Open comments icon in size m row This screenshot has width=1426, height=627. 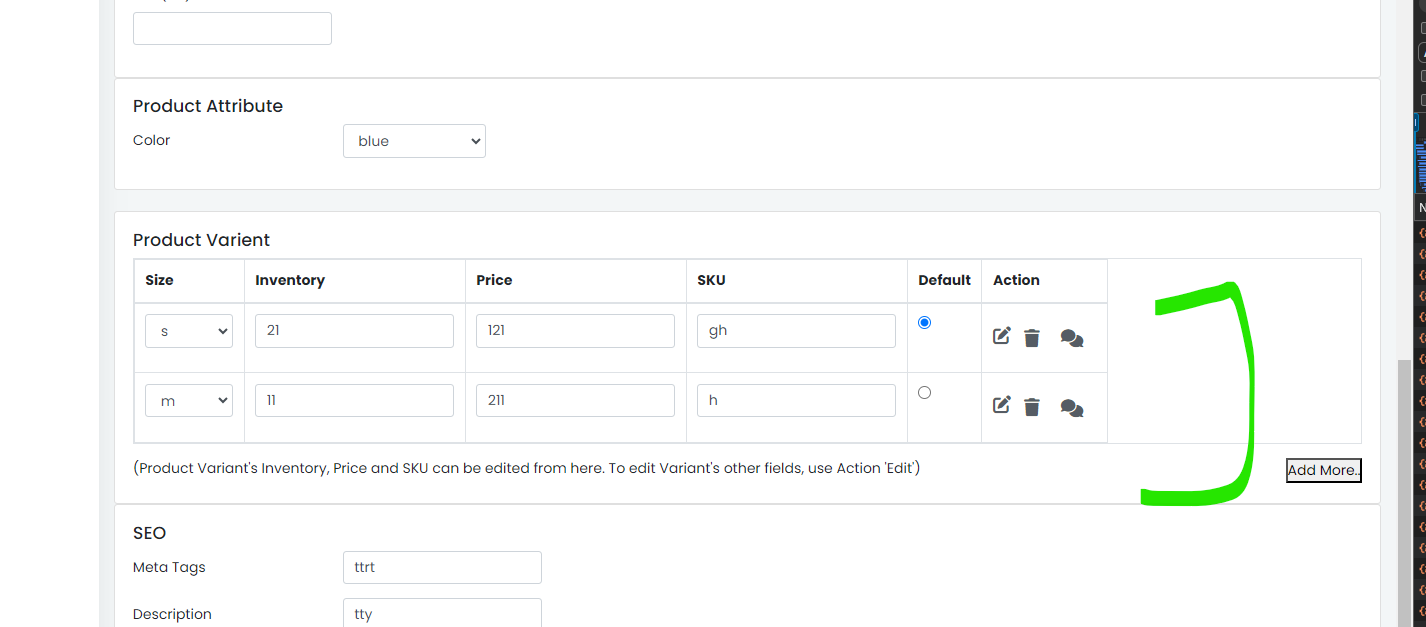pyautogui.click(x=1072, y=408)
